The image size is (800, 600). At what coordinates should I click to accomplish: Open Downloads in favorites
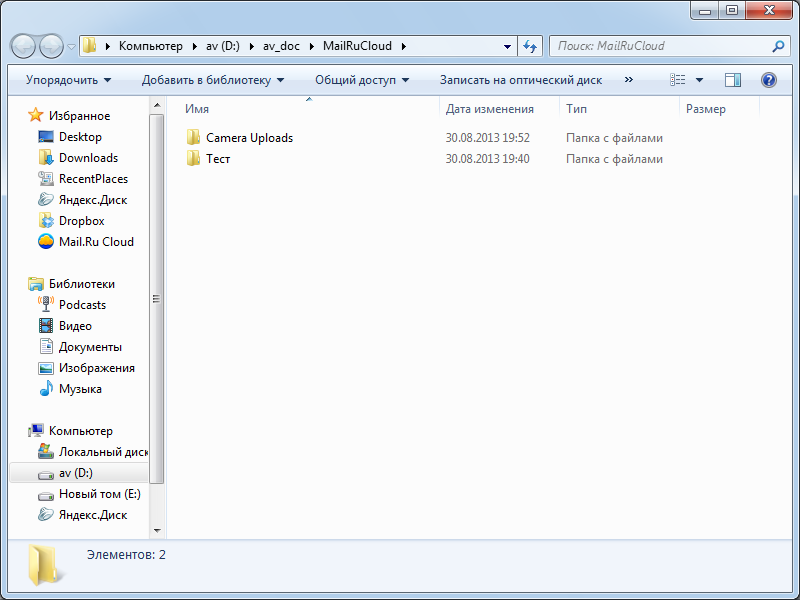[88, 158]
